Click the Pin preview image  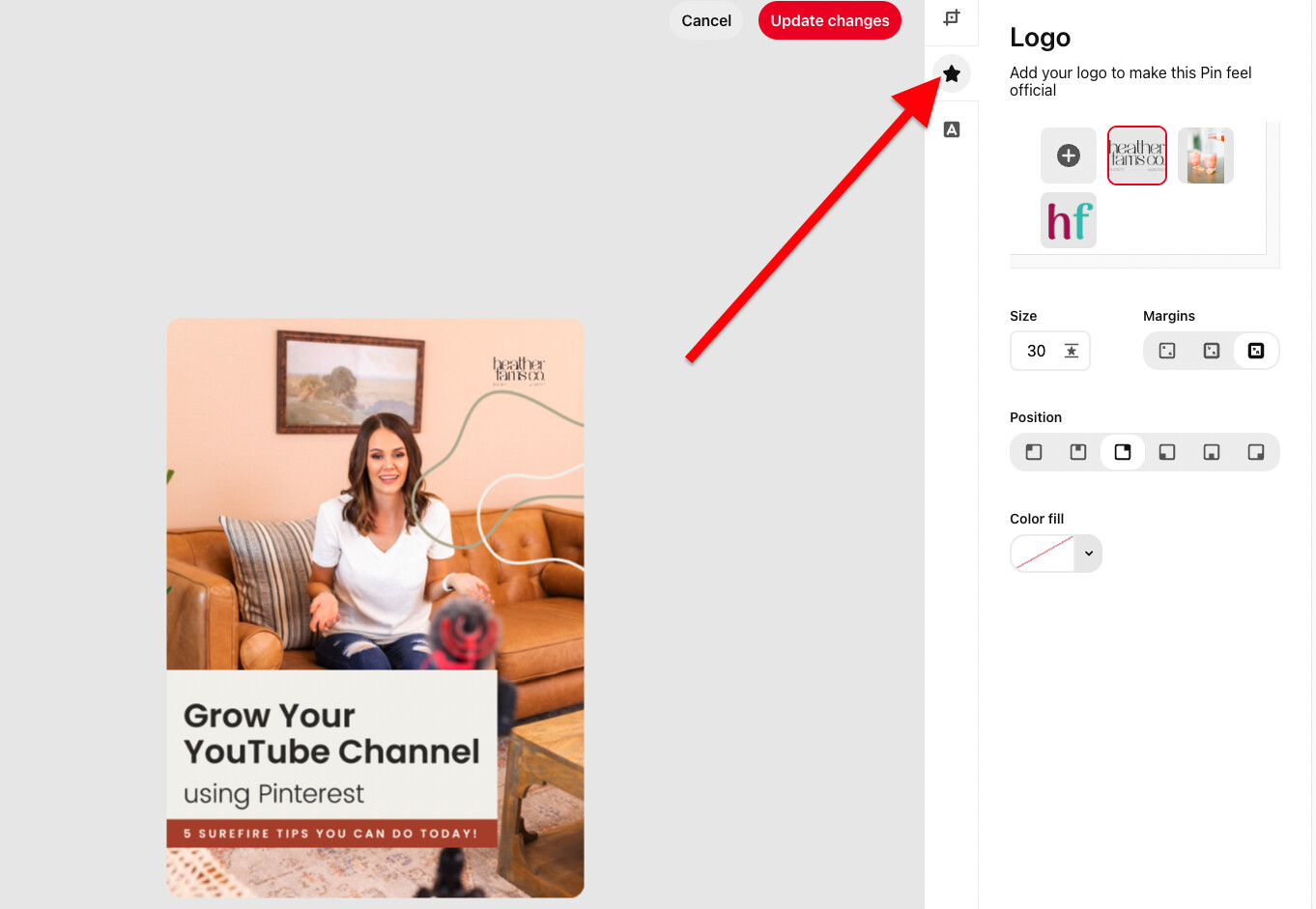375,609
